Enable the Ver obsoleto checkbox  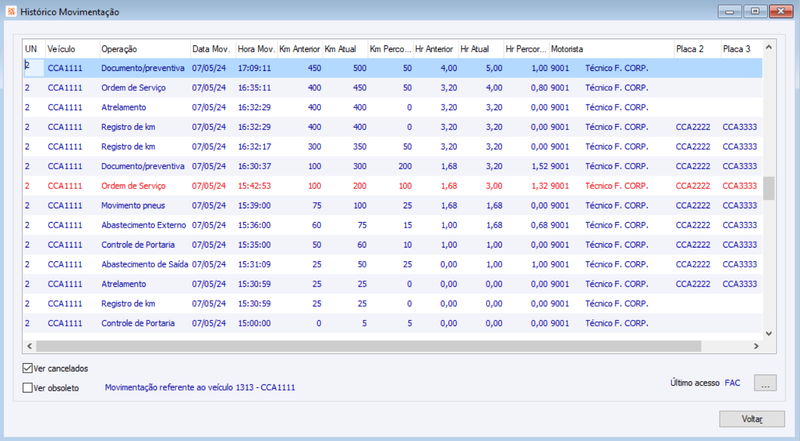click(28, 387)
